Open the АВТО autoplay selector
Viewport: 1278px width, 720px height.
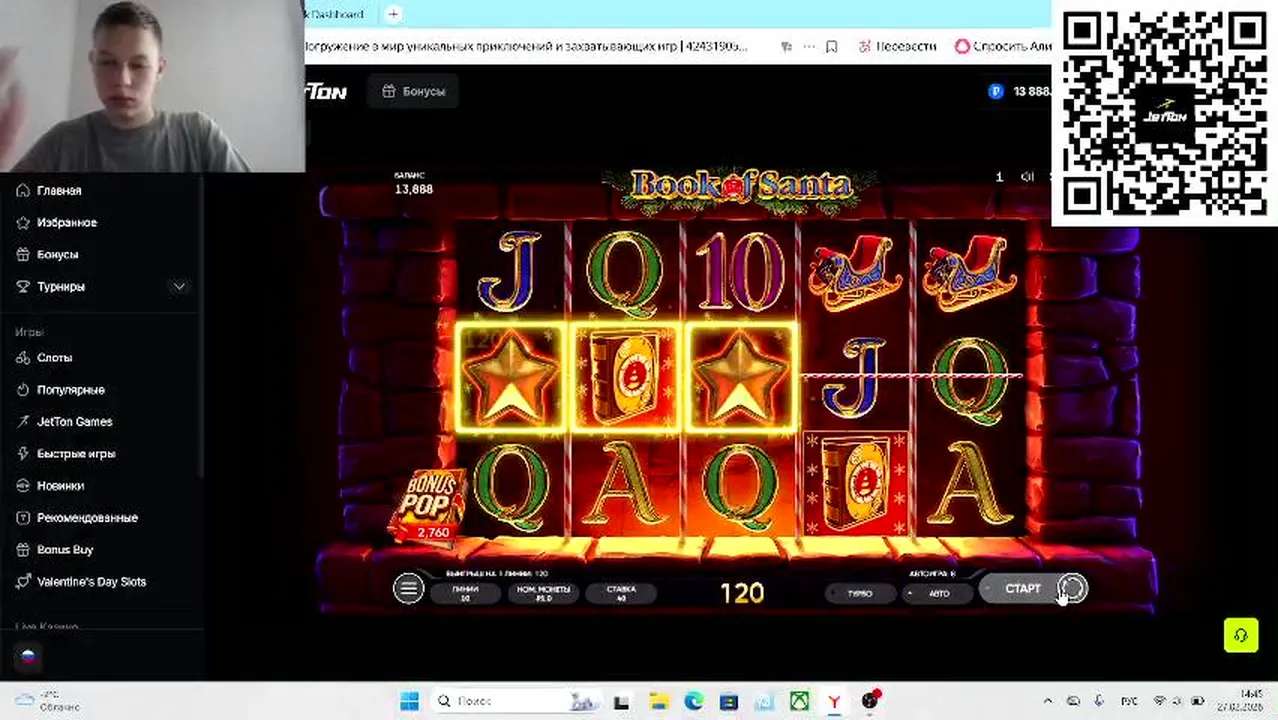(938, 593)
